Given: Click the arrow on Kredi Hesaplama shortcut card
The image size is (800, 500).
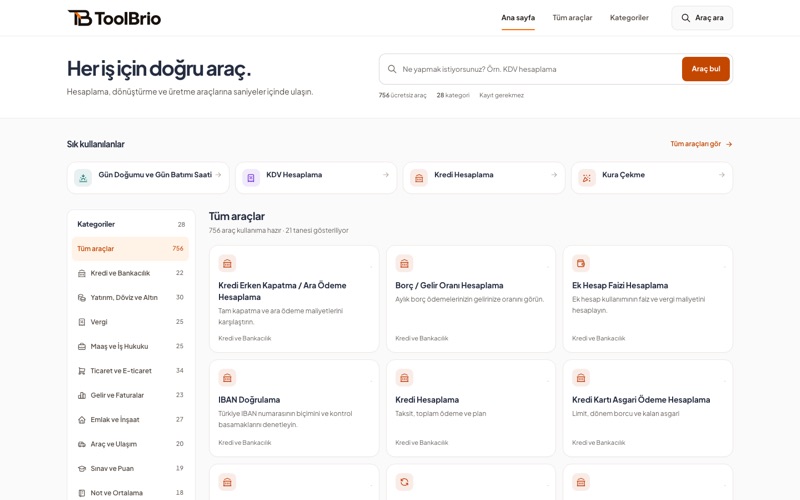Looking at the screenshot, I should [554, 174].
